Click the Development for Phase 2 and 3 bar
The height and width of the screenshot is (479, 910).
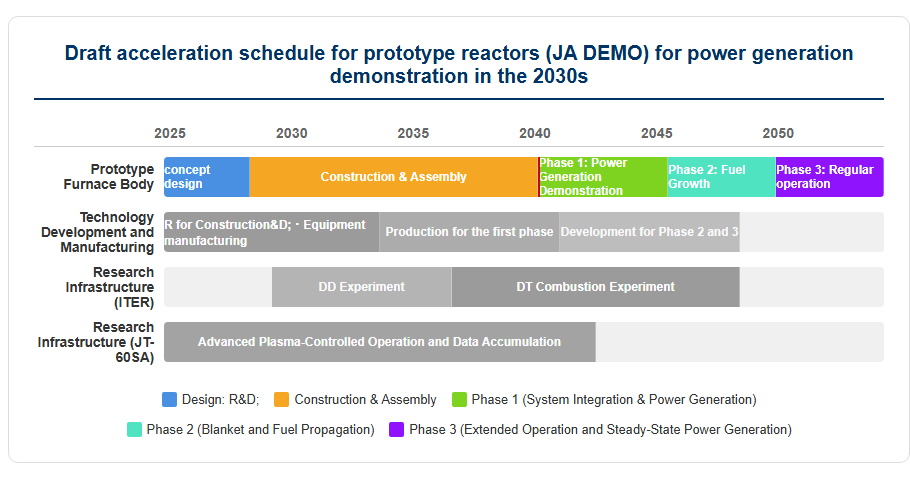649,232
